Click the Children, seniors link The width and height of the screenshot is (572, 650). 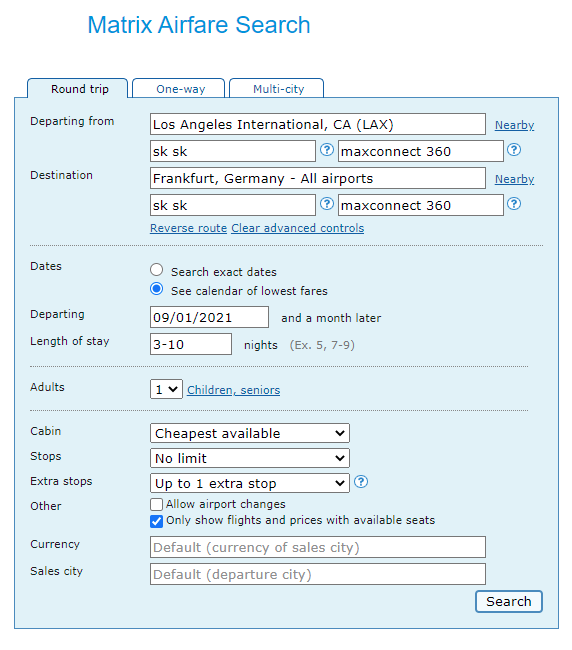(233, 390)
